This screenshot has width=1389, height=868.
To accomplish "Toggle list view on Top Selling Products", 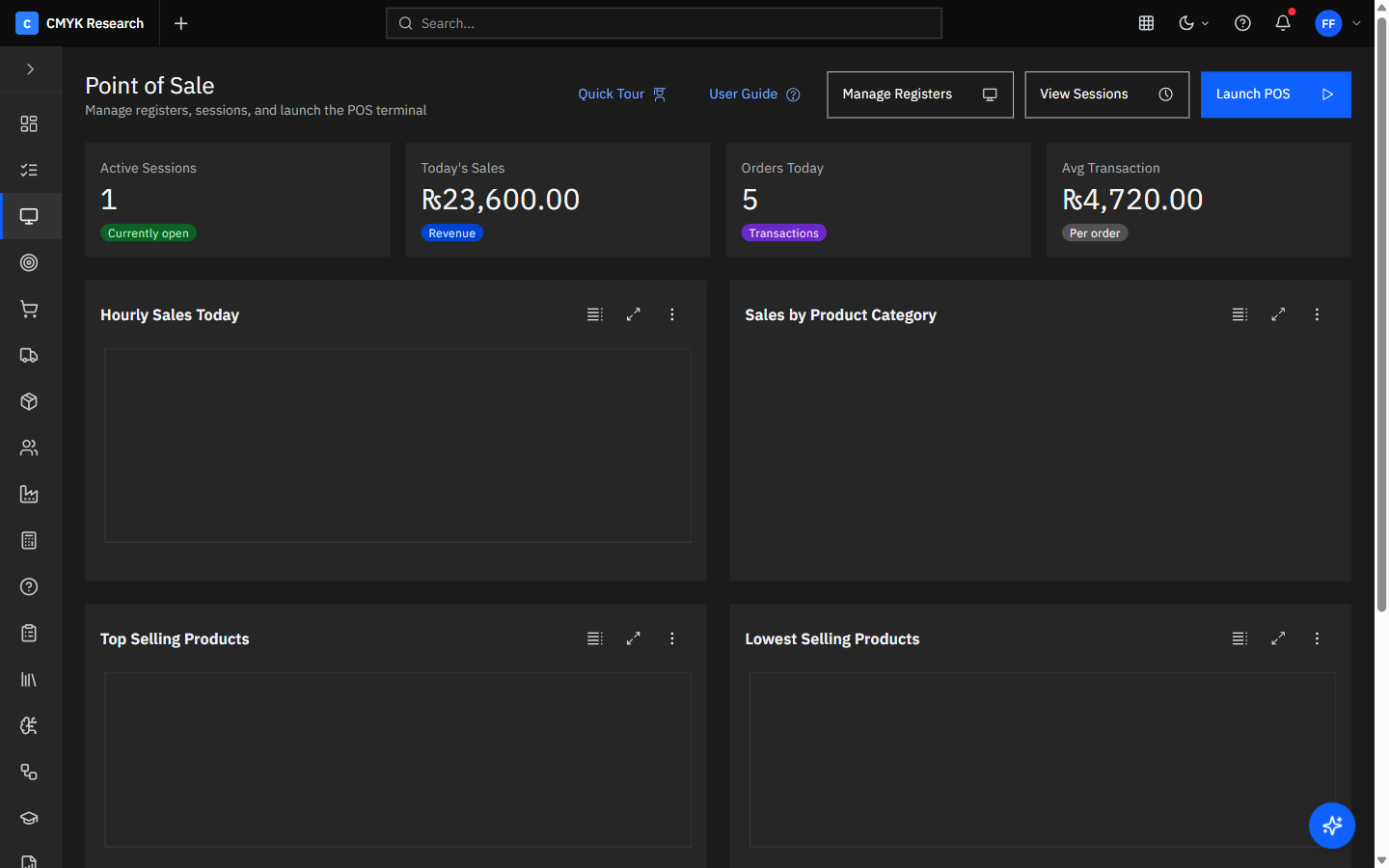I will click(595, 638).
